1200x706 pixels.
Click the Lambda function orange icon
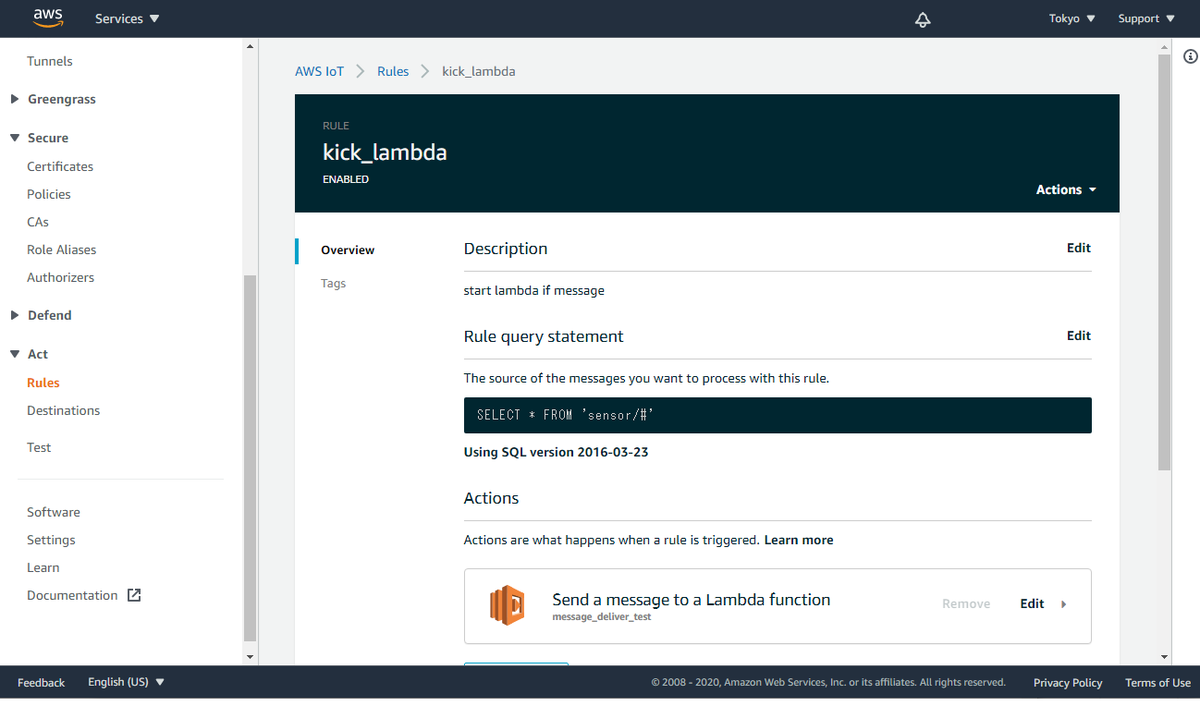507,605
